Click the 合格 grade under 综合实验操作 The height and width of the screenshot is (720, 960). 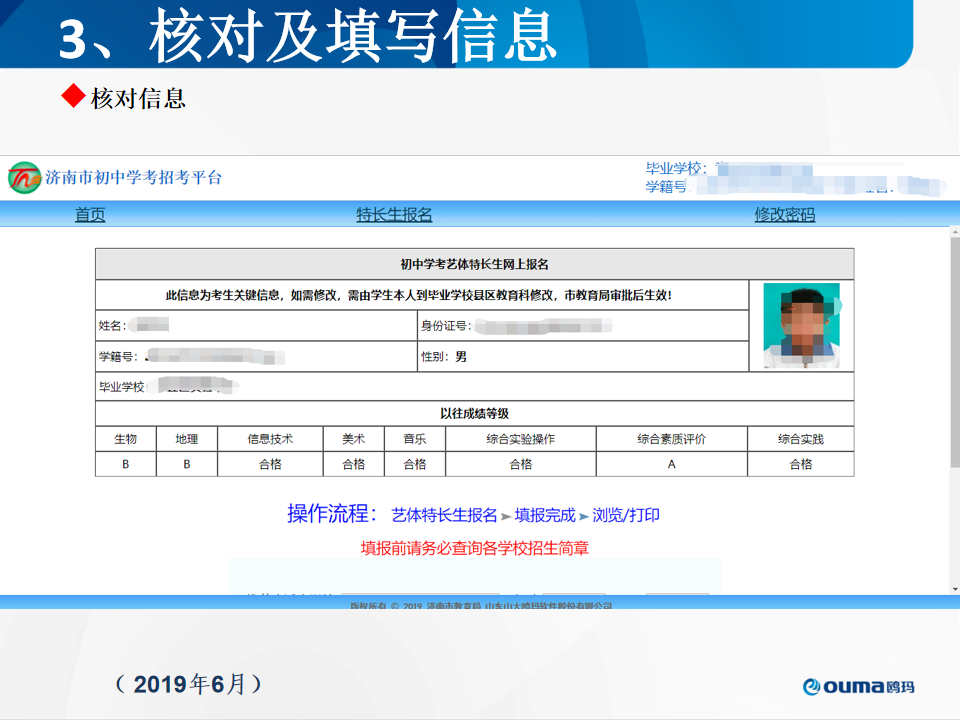520,464
